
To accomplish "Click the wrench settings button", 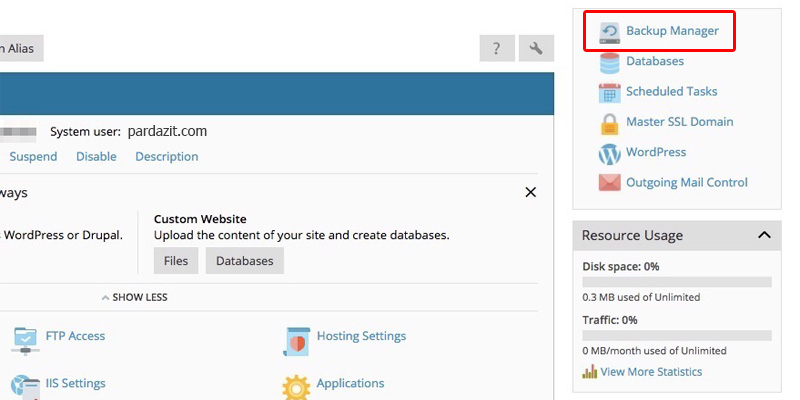I will point(536,48).
